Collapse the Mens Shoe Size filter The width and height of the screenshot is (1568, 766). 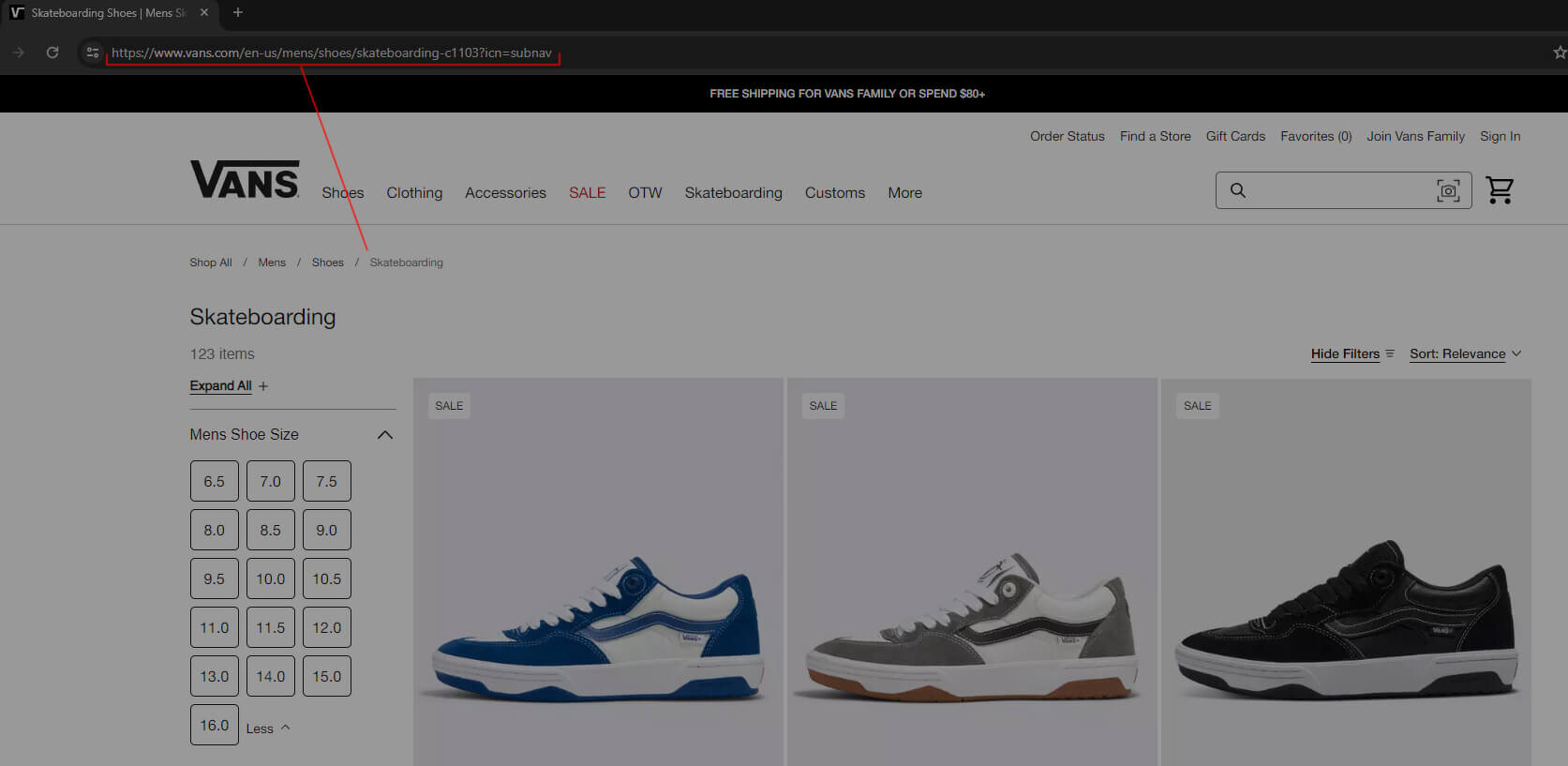tap(384, 435)
